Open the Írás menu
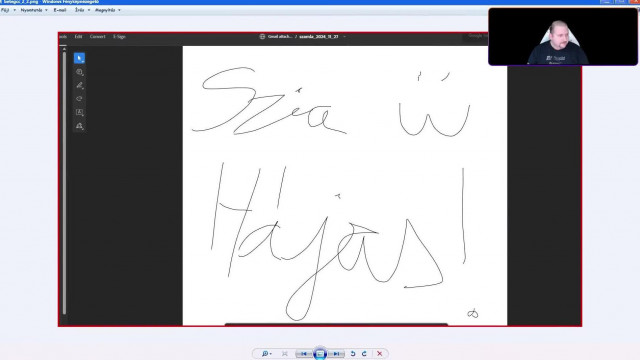This screenshot has width=640, height=360. point(82,10)
